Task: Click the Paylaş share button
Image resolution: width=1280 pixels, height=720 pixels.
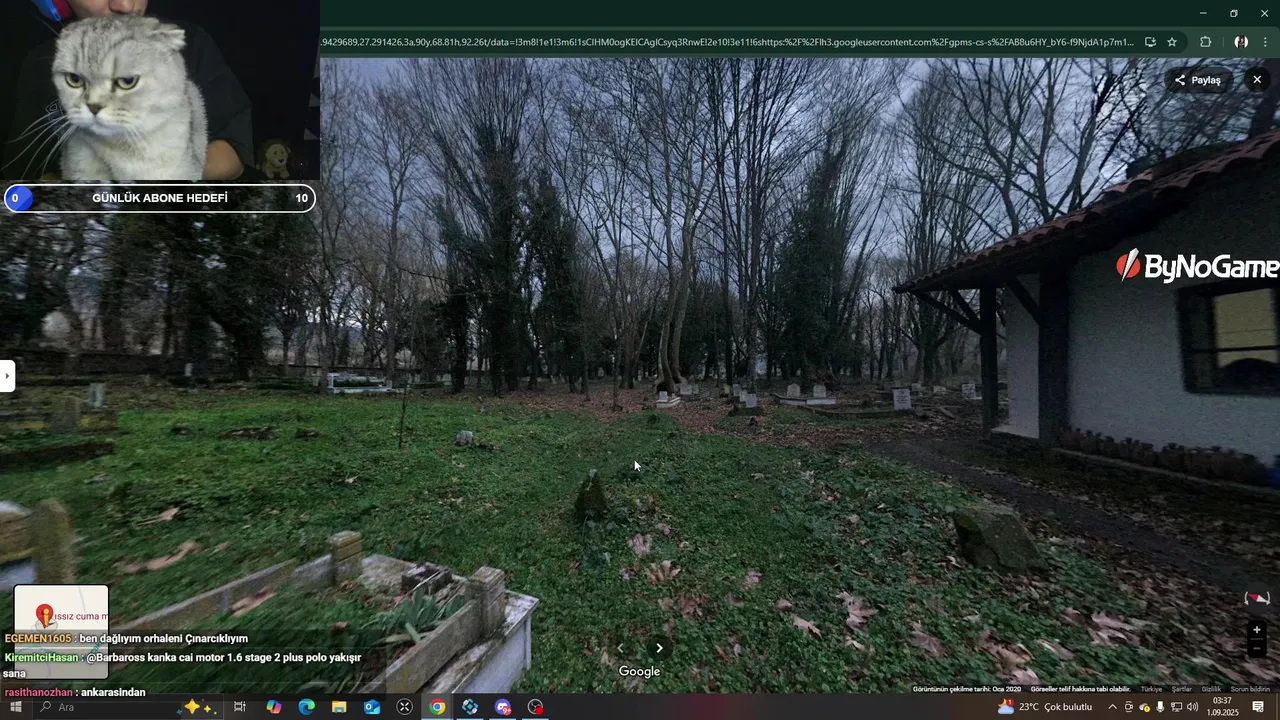Action: [x=1198, y=80]
